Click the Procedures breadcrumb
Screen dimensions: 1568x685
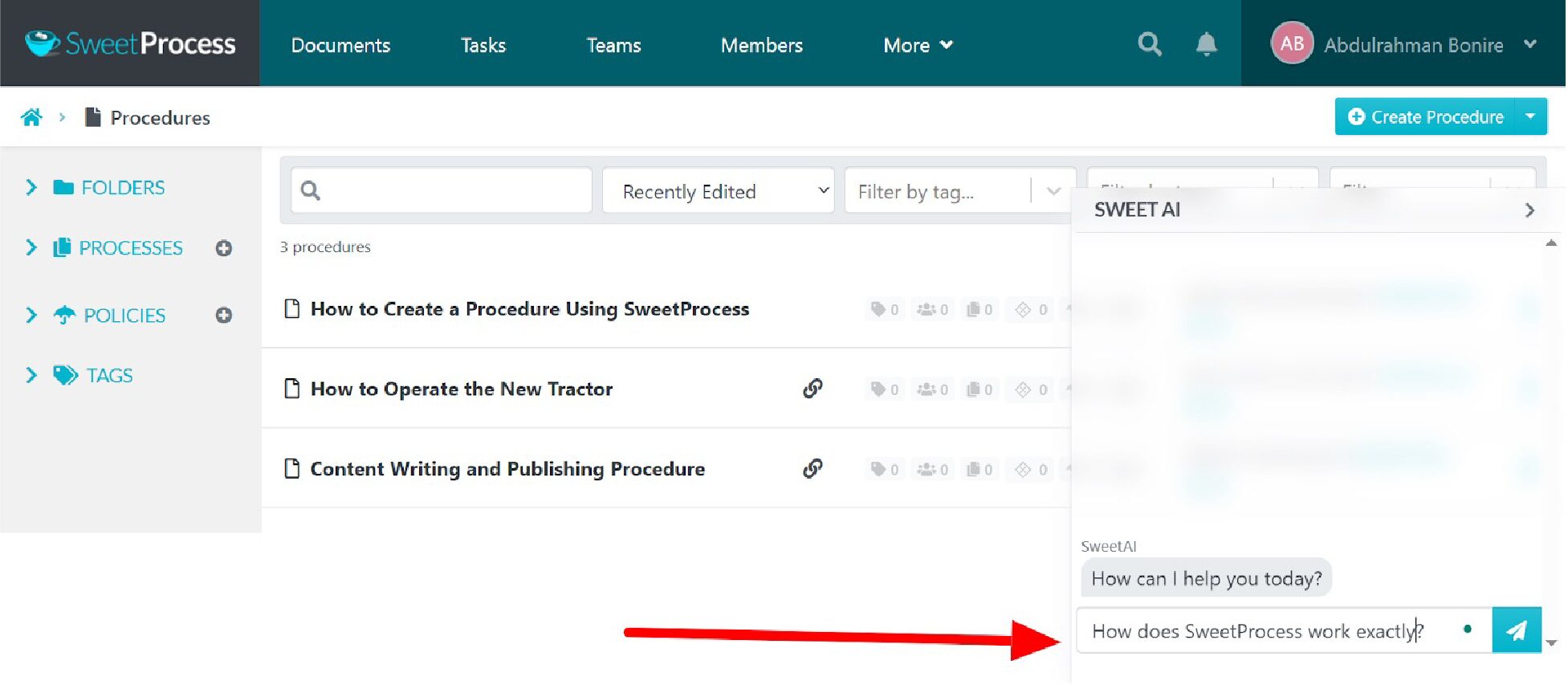click(160, 118)
